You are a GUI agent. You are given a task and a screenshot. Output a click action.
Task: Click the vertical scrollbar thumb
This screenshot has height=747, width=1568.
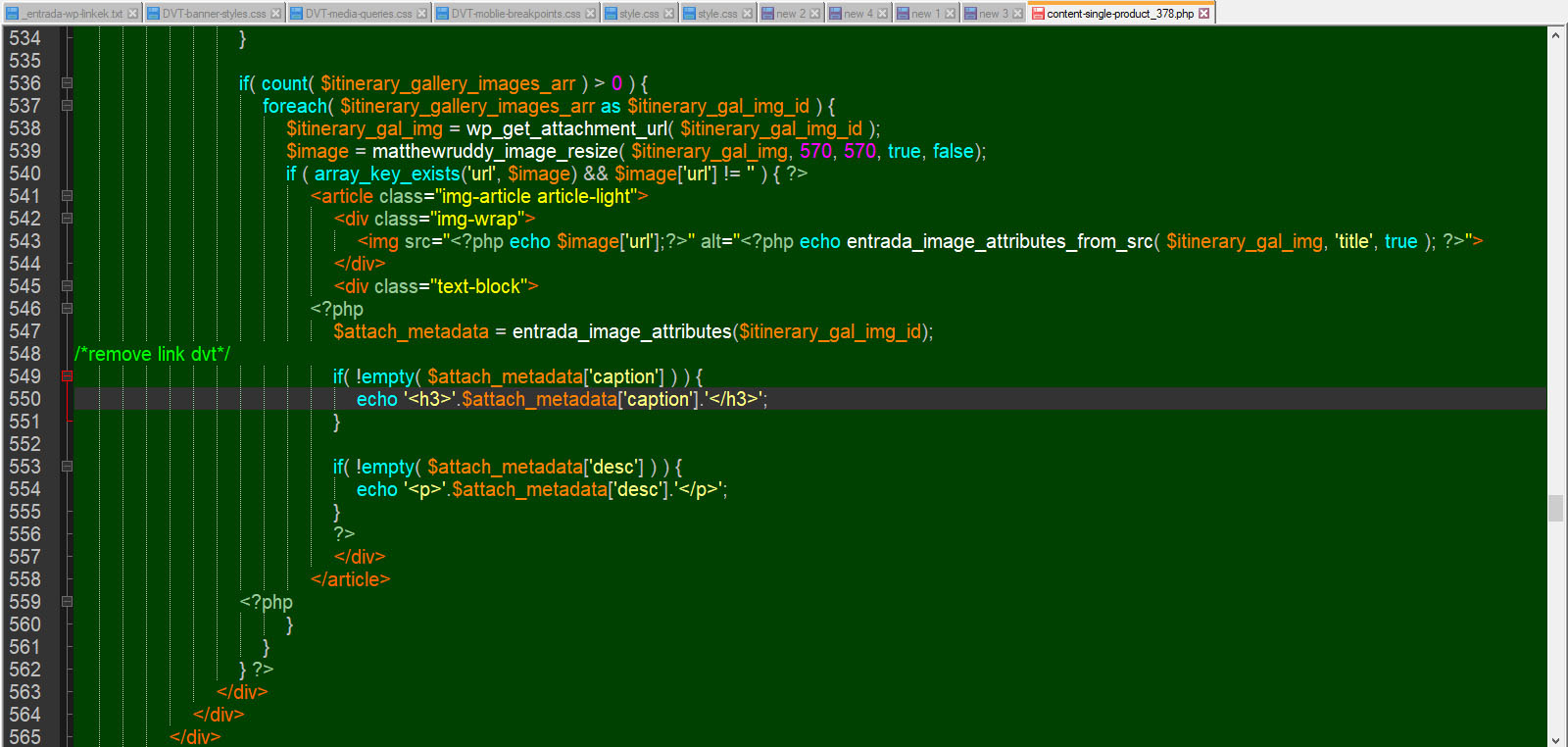point(1555,509)
